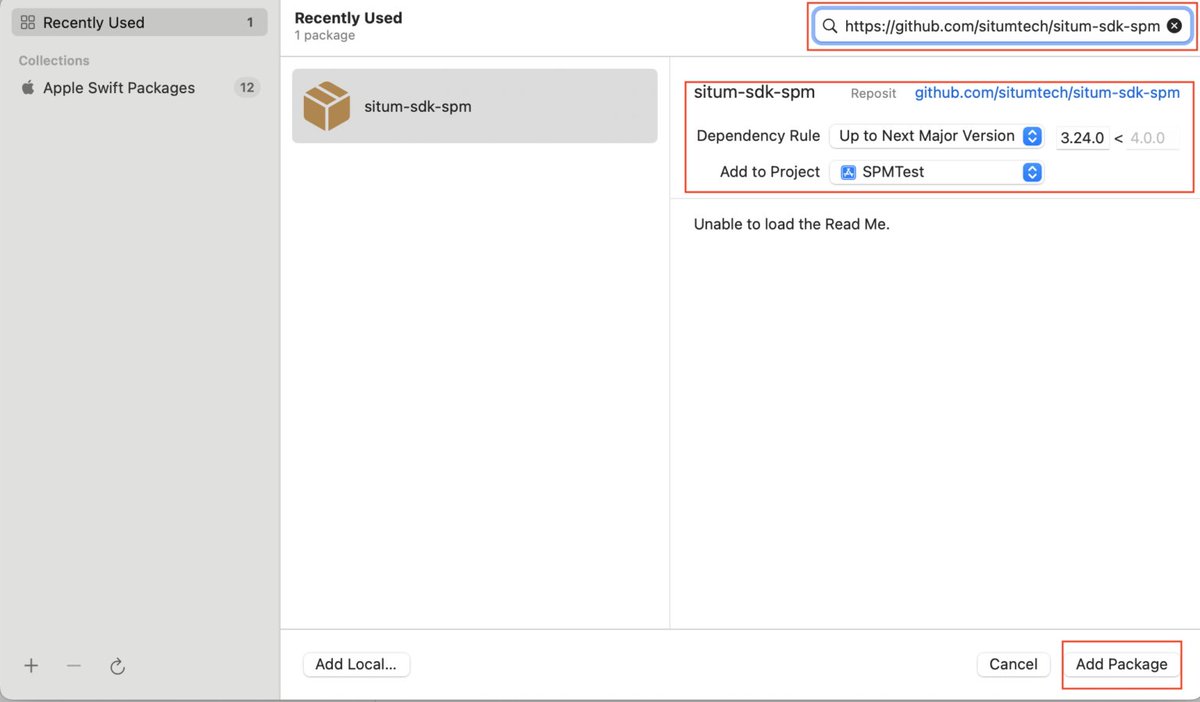Image resolution: width=1200 pixels, height=702 pixels.
Task: Click the Reposit label text
Action: (x=874, y=93)
